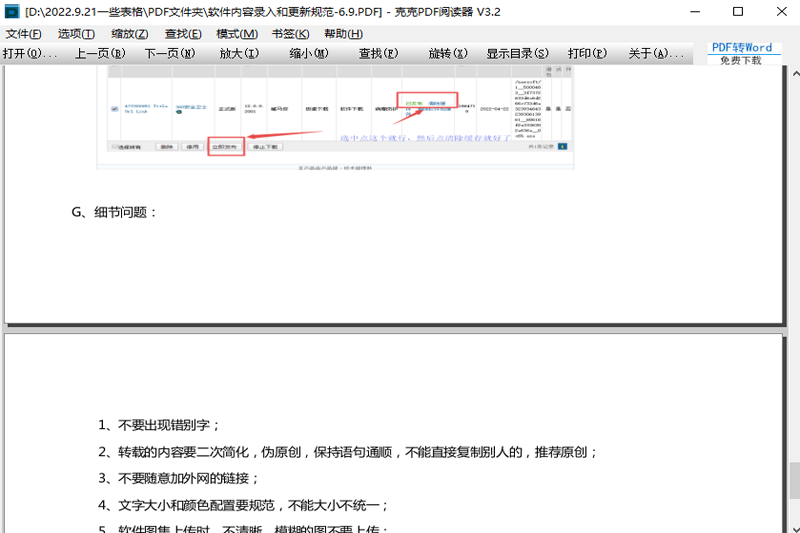Open the 关于(A)... about dialog
The height and width of the screenshot is (533, 800).
click(655, 53)
